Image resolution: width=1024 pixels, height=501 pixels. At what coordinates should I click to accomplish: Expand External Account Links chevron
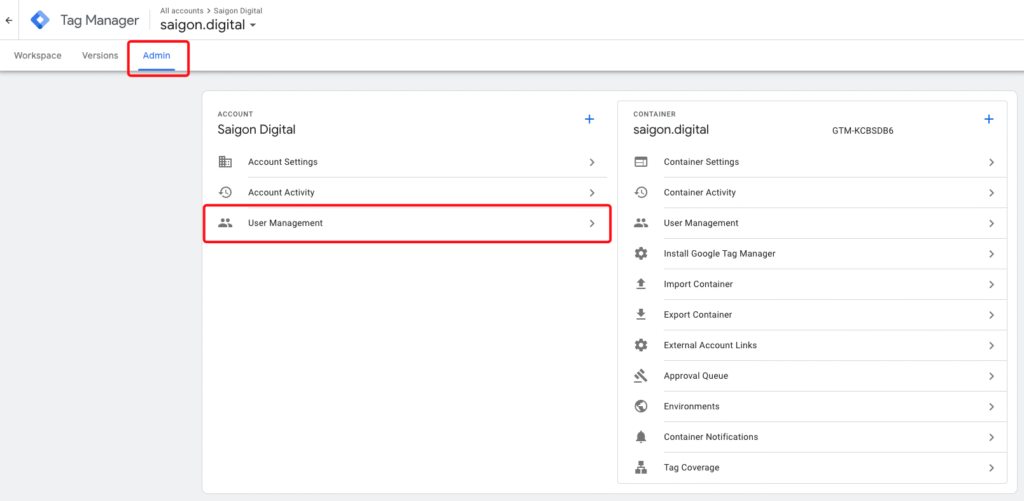(x=991, y=346)
